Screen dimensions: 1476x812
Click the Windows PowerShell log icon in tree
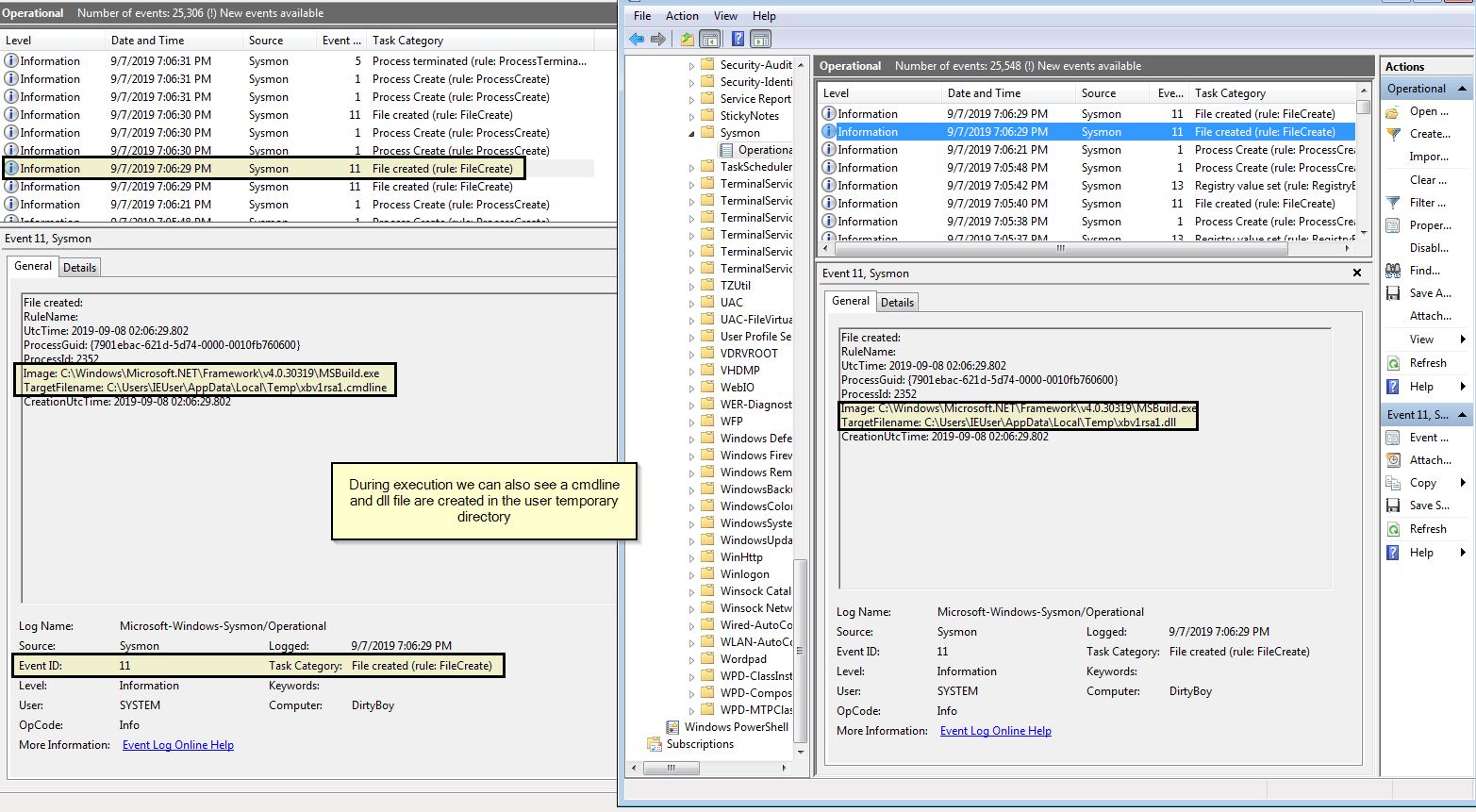pos(672,727)
